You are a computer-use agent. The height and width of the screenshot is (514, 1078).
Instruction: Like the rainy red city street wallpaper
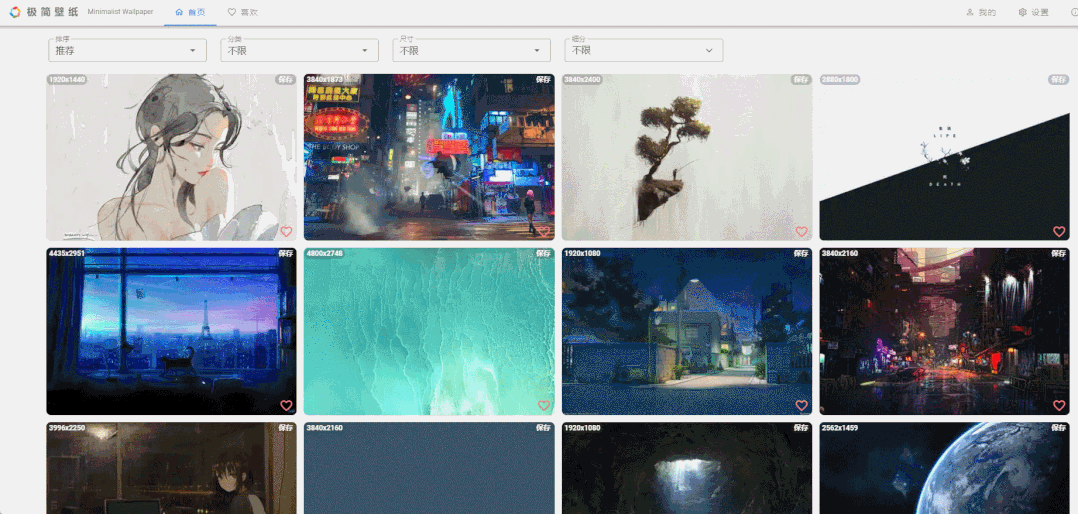click(1059, 405)
